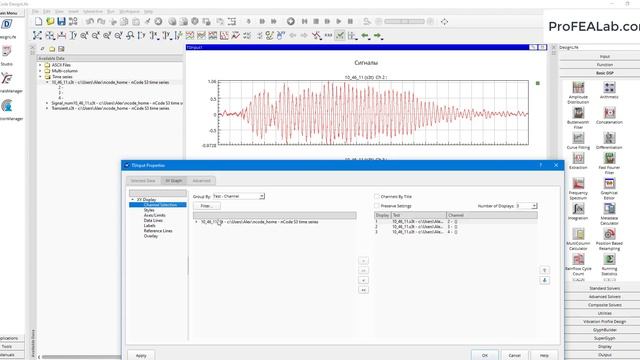The image size is (640, 360).
Task: Click the New document toolbar icon
Action: (x=38, y=21)
